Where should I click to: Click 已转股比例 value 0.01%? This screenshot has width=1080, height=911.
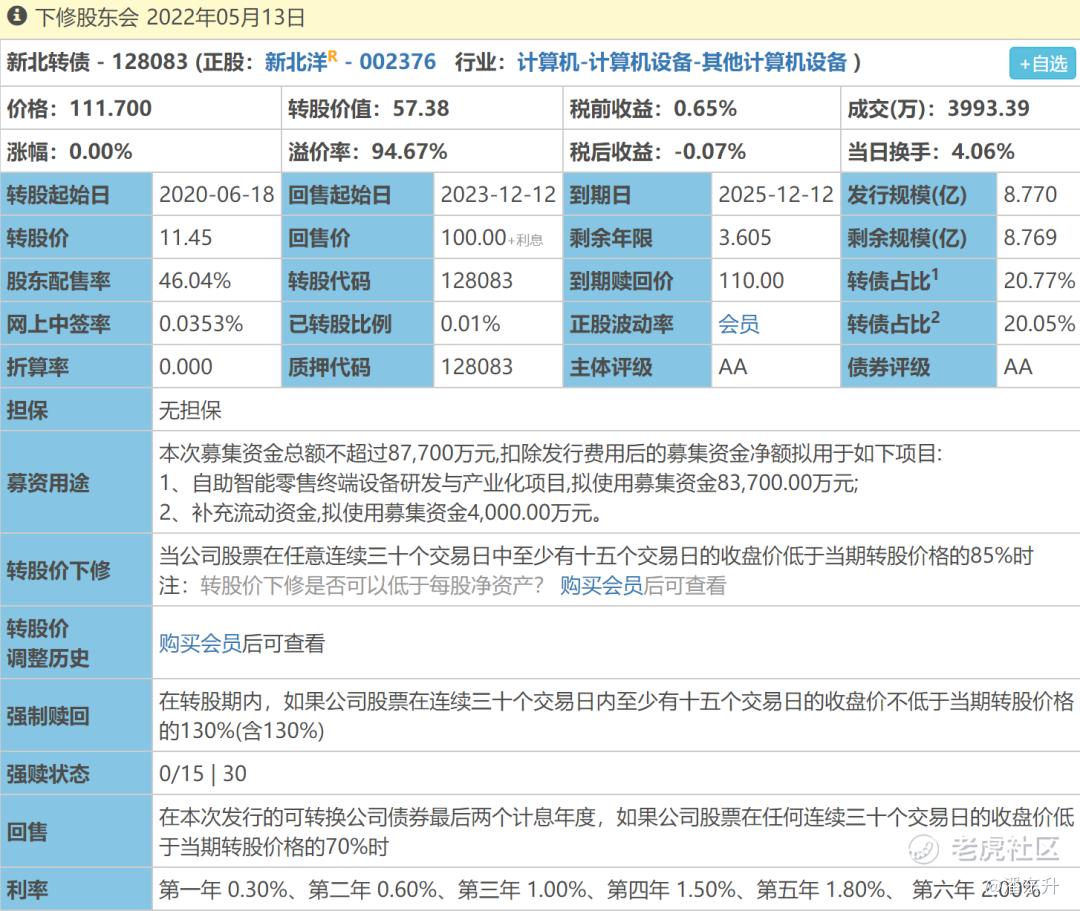[x=470, y=324]
